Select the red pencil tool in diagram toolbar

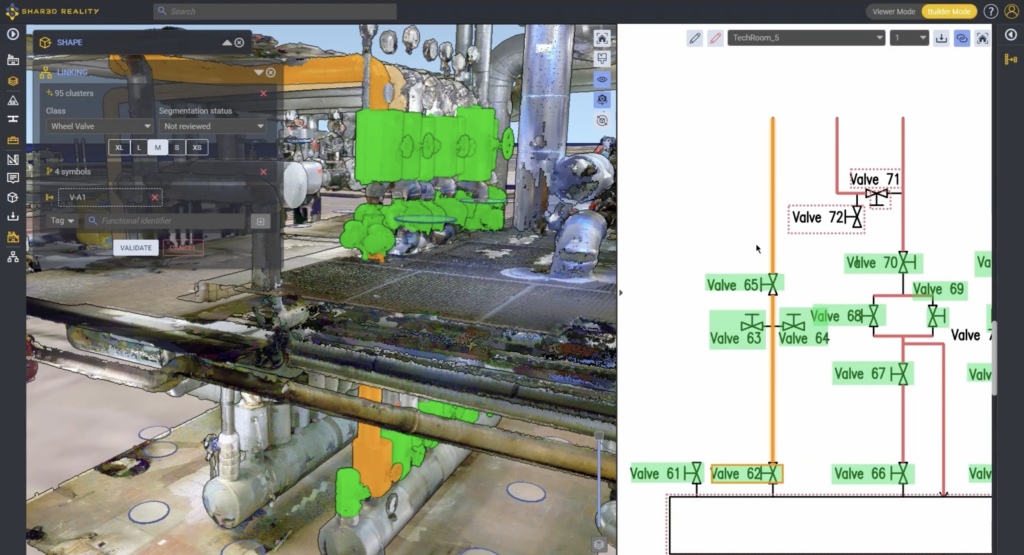click(x=715, y=38)
